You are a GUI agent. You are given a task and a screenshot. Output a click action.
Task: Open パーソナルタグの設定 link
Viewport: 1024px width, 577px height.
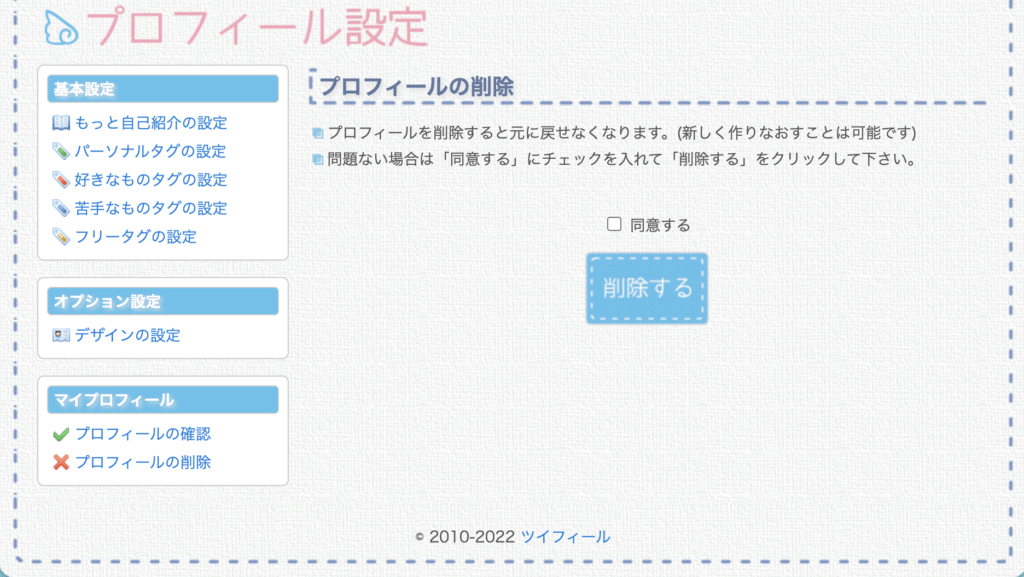coord(150,151)
